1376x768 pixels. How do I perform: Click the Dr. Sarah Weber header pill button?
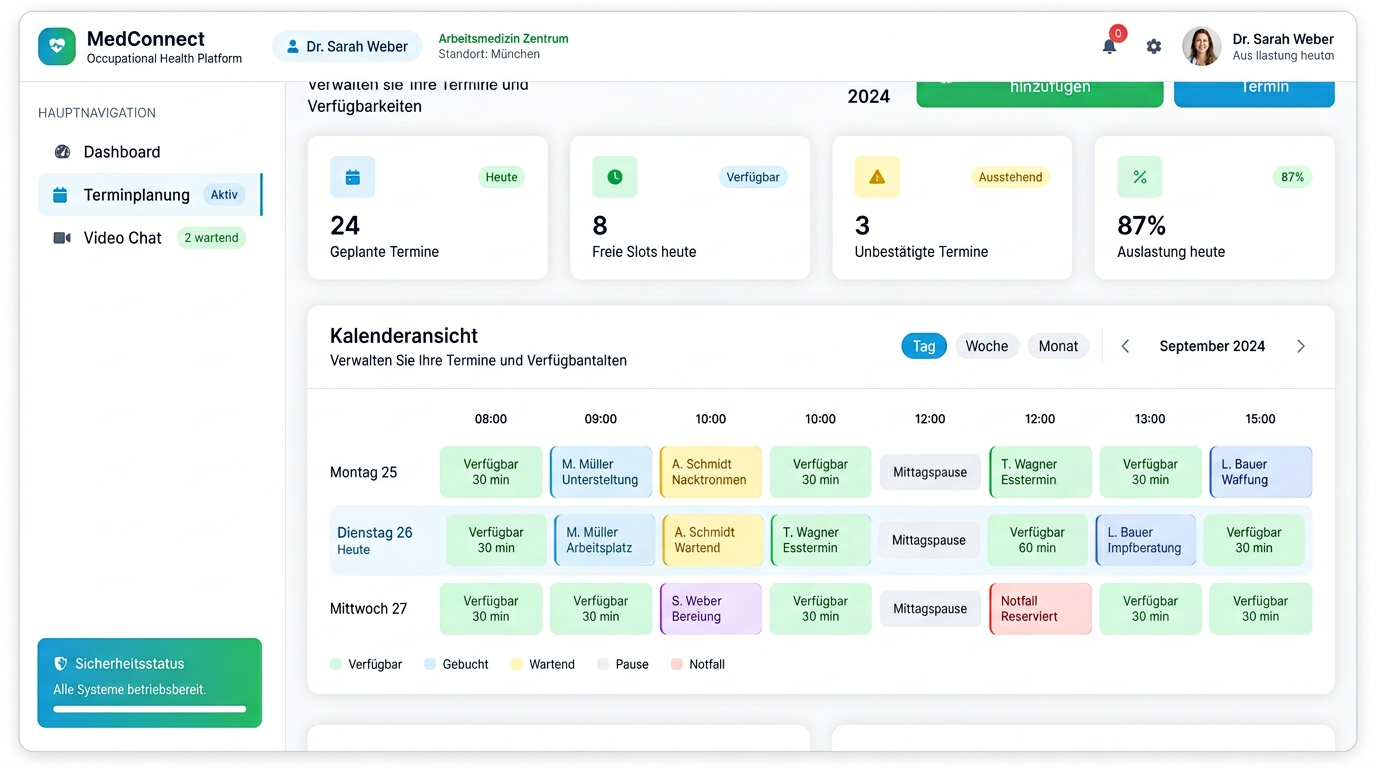click(x=346, y=46)
